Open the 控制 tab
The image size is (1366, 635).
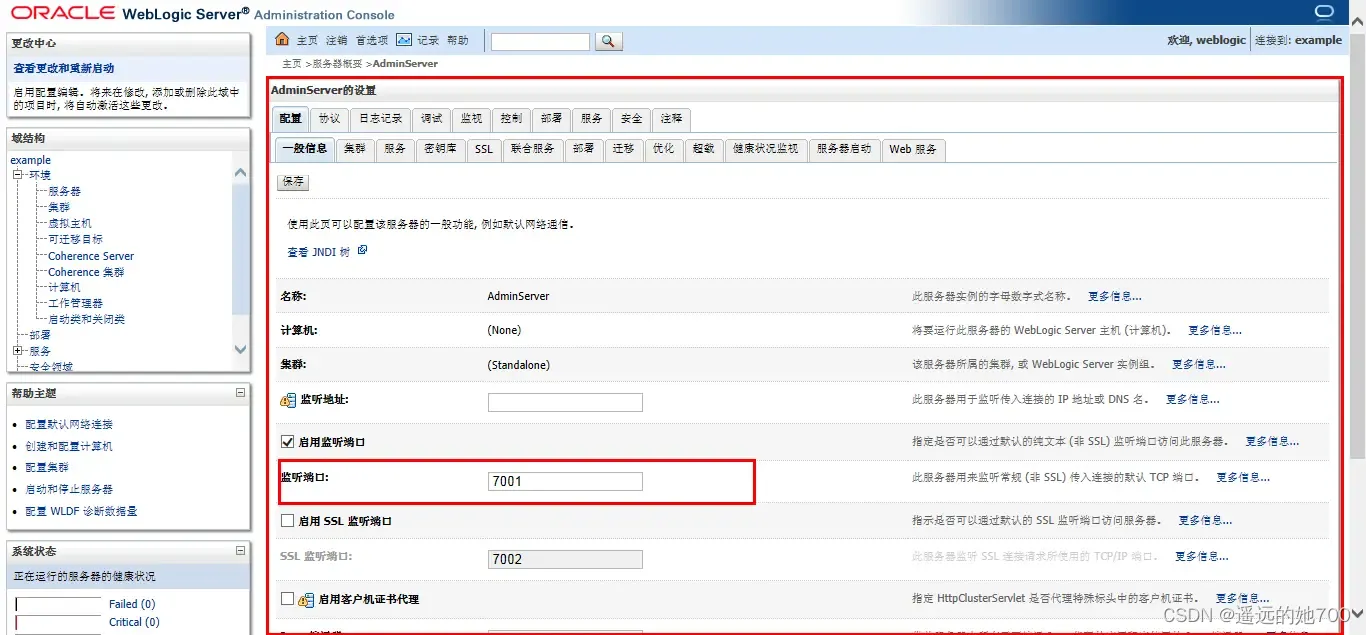point(511,118)
